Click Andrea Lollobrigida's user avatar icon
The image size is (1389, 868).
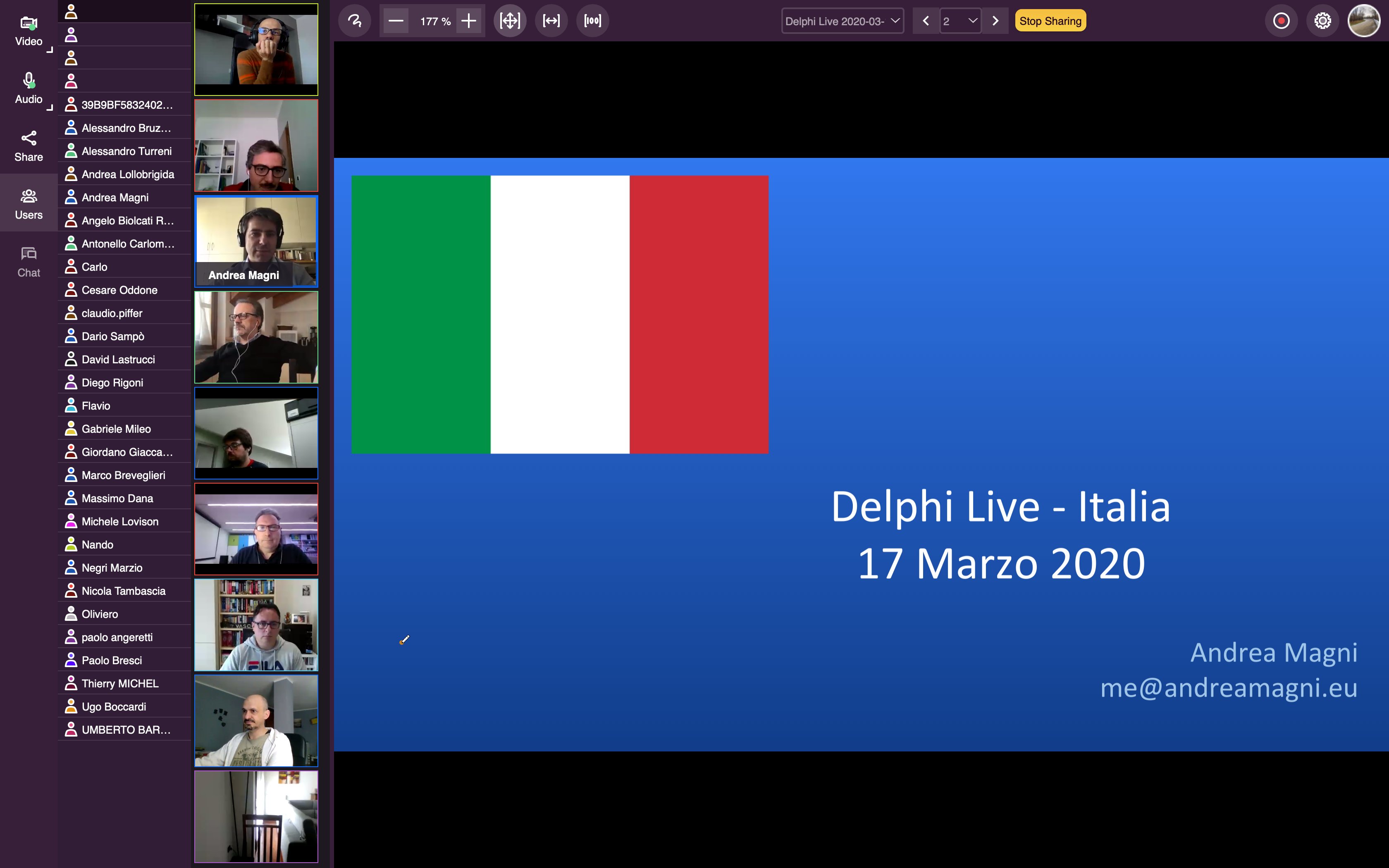click(x=71, y=173)
